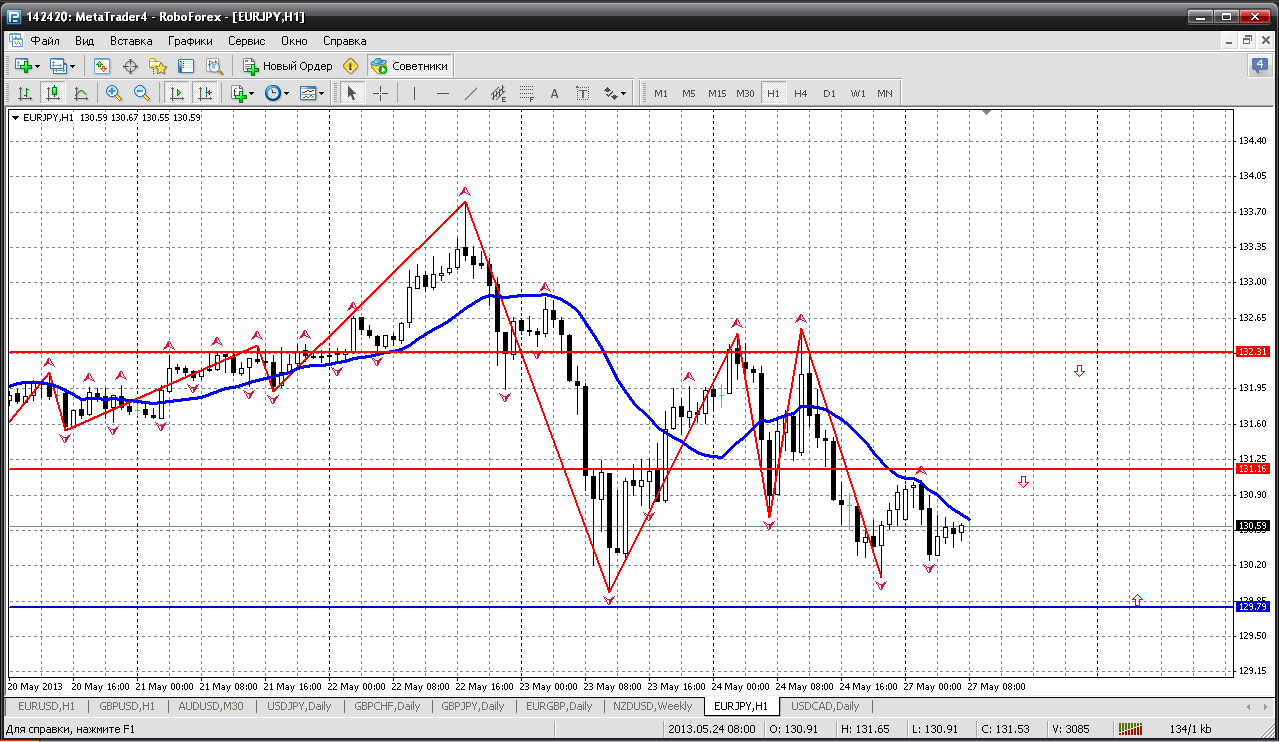This screenshot has height=742, width=1279.
Task: Switch to the USDCAD,Daily chart tab
Action: tap(825, 706)
